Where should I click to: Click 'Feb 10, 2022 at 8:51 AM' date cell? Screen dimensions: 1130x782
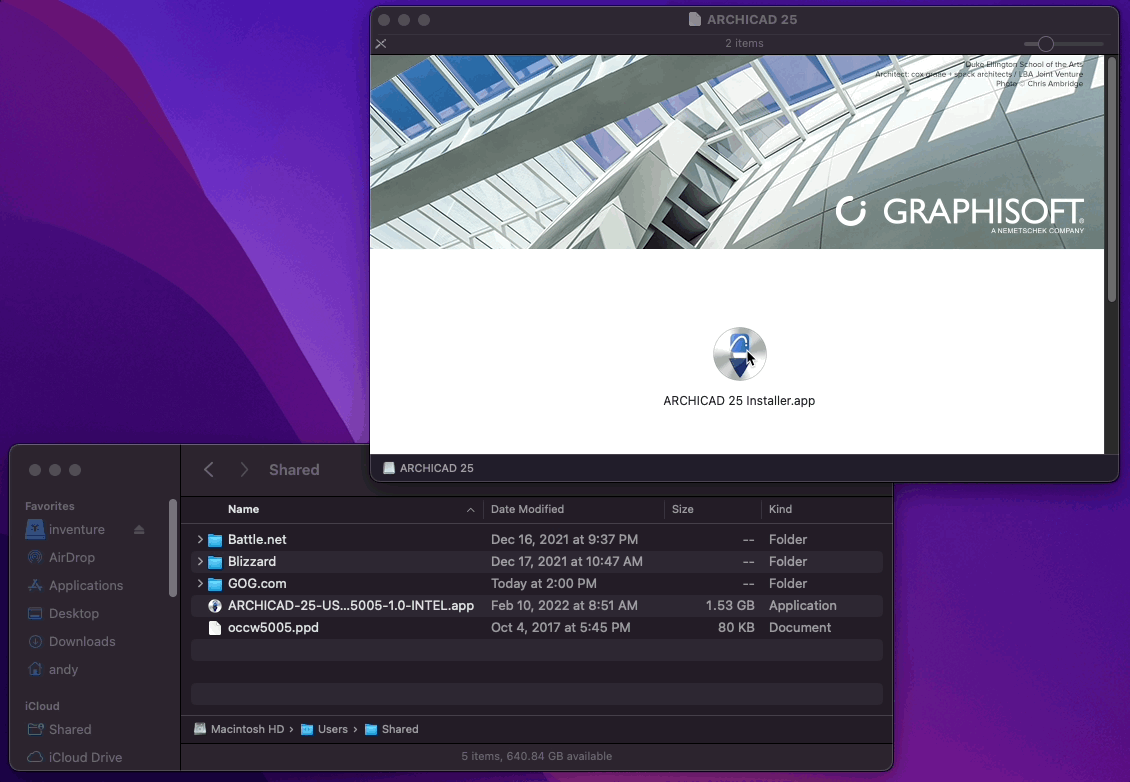(564, 605)
